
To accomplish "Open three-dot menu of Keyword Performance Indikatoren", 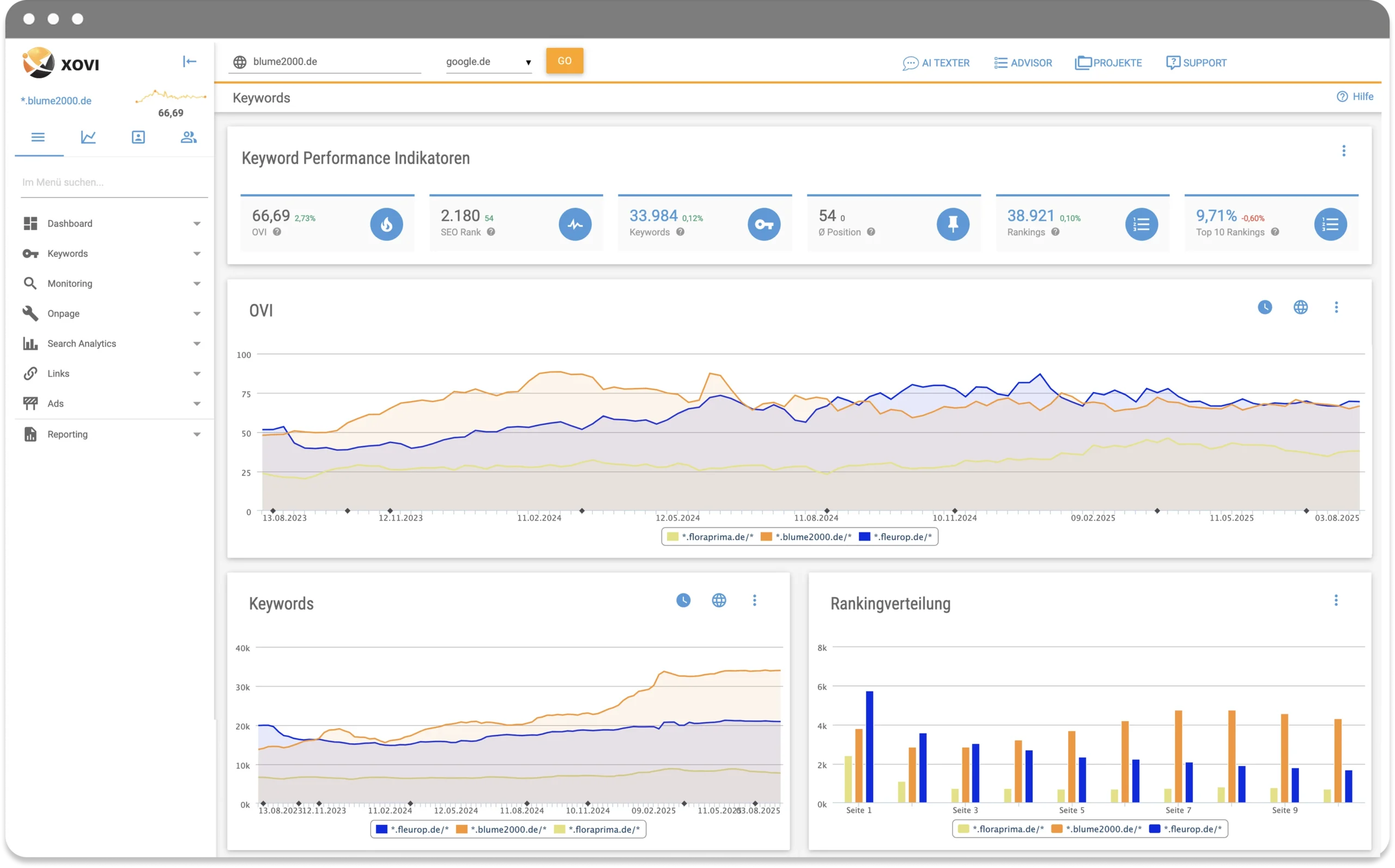I will 1343,151.
